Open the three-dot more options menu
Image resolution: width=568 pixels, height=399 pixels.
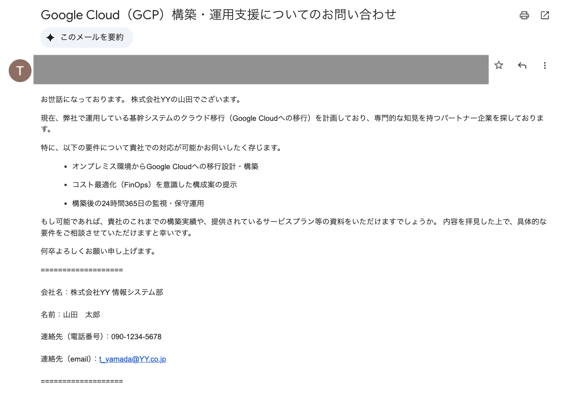tap(544, 66)
